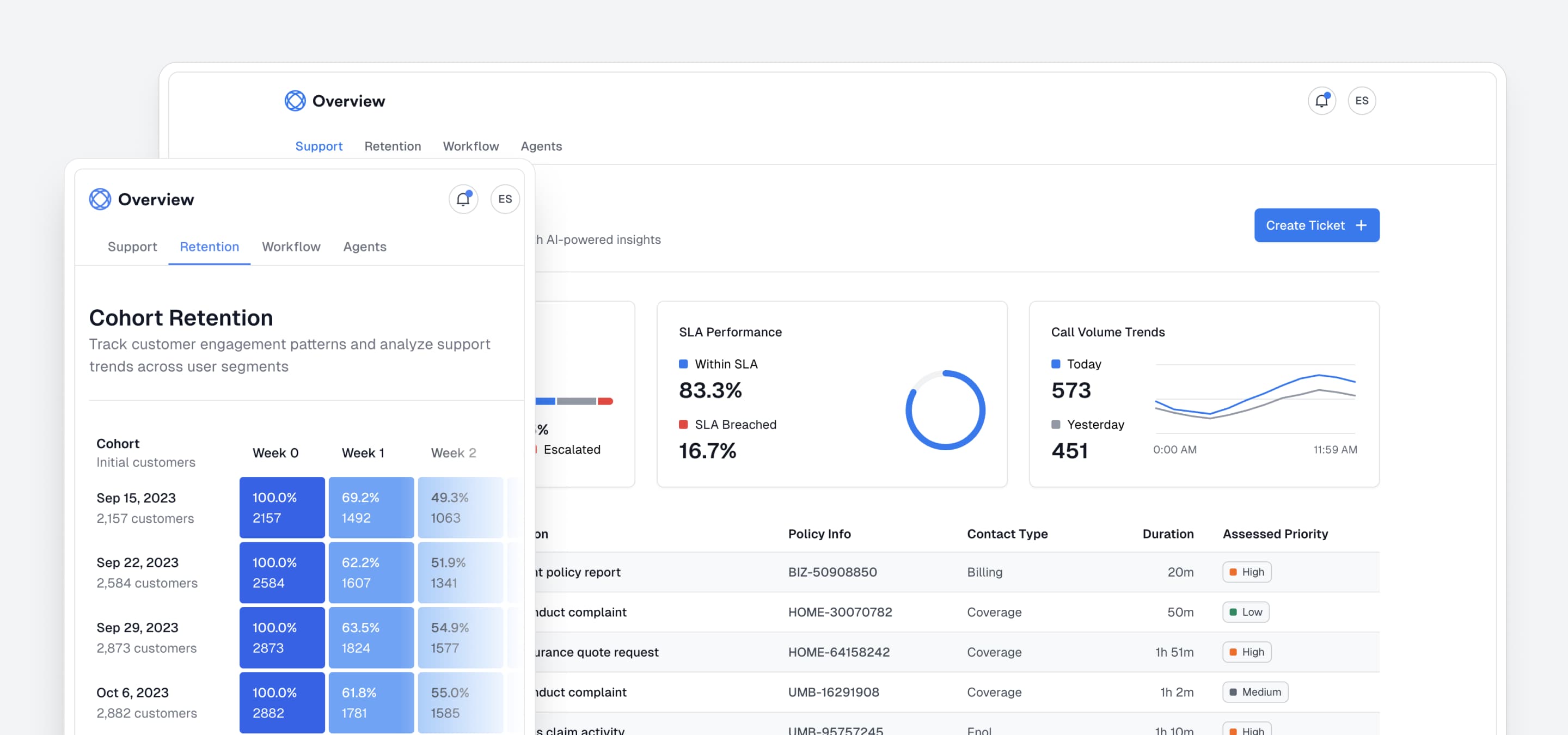Open the High priority badge on the quote request row
Viewport: 1568px width, 735px height.
(x=1247, y=652)
